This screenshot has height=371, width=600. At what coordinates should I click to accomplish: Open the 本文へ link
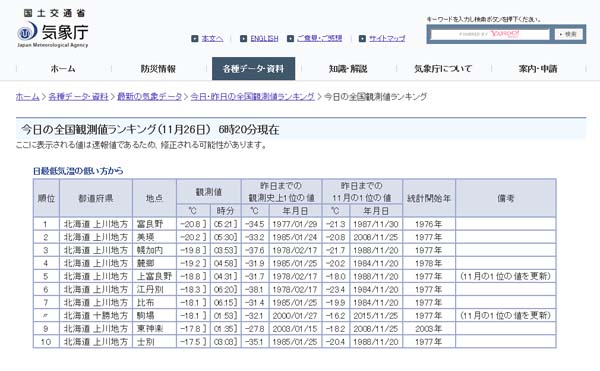pyautogui.click(x=212, y=38)
